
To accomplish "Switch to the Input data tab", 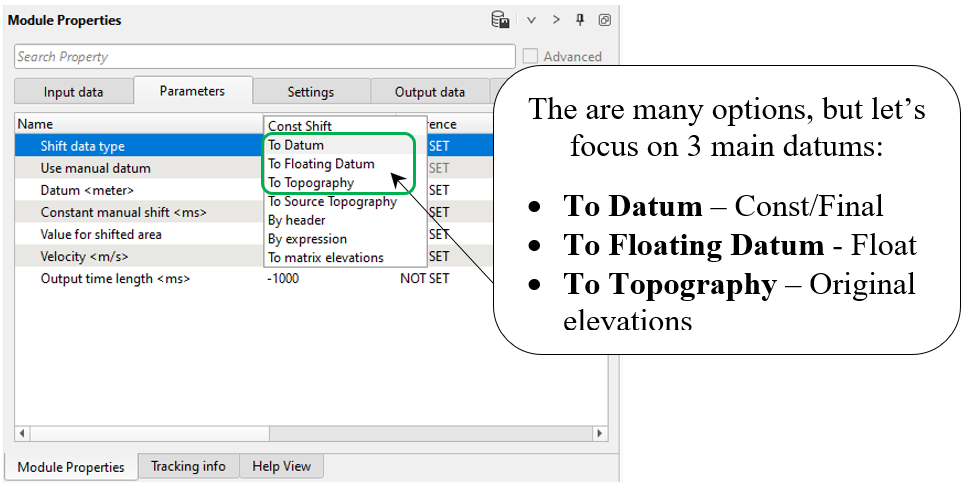I will tap(73, 93).
